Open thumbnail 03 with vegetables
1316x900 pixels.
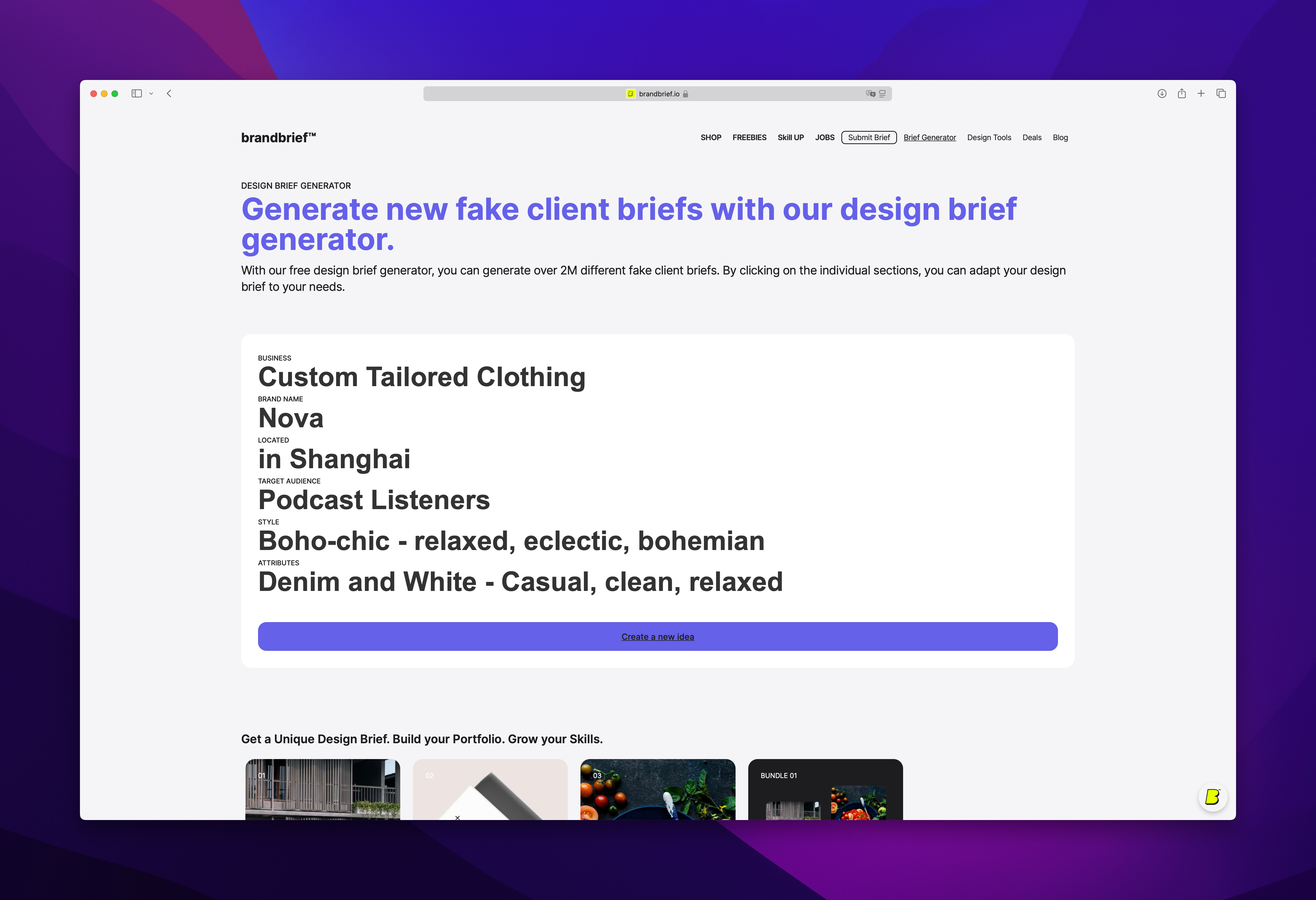coord(657,790)
